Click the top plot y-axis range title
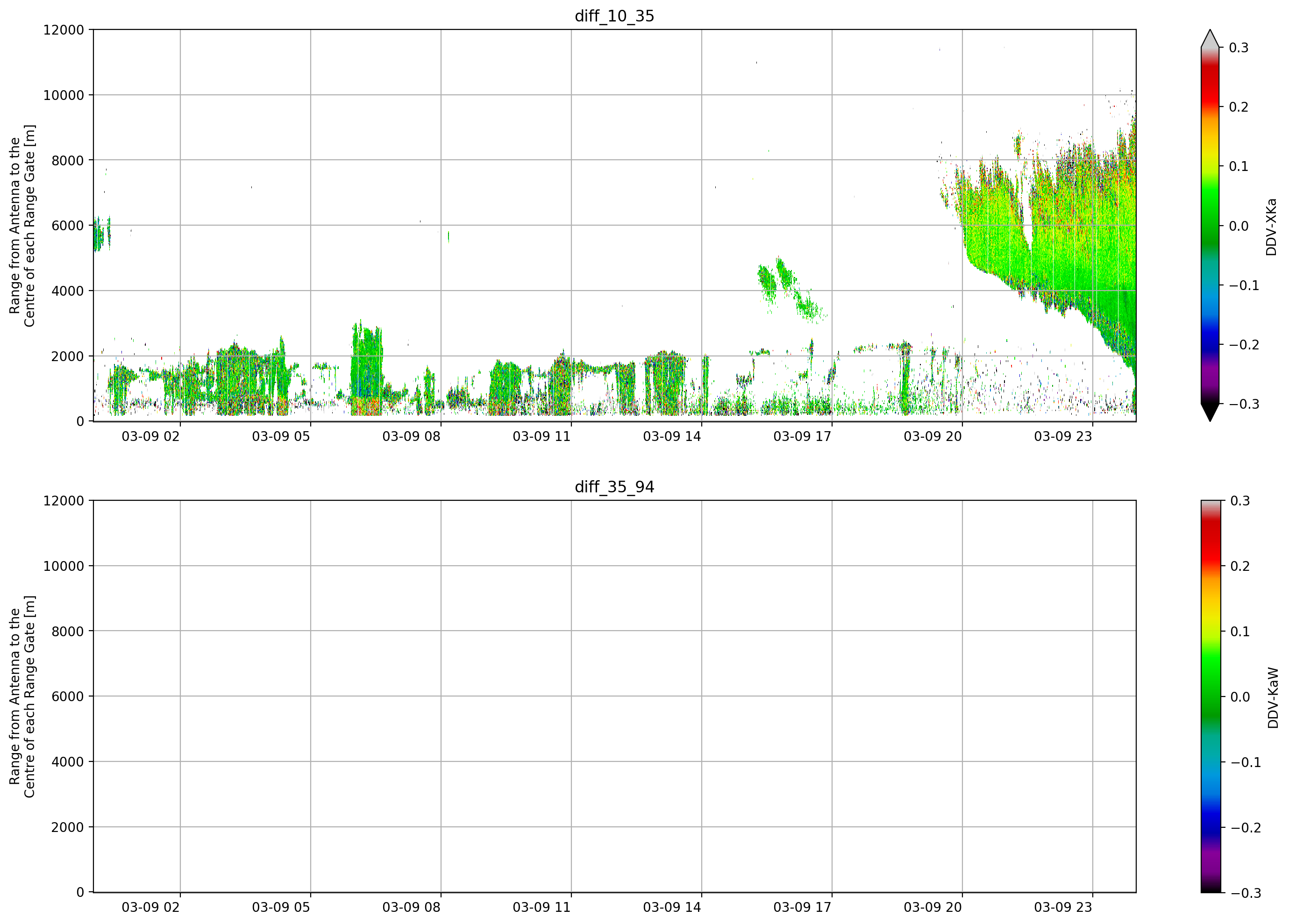The width and height of the screenshot is (1289, 924). pos(22,226)
